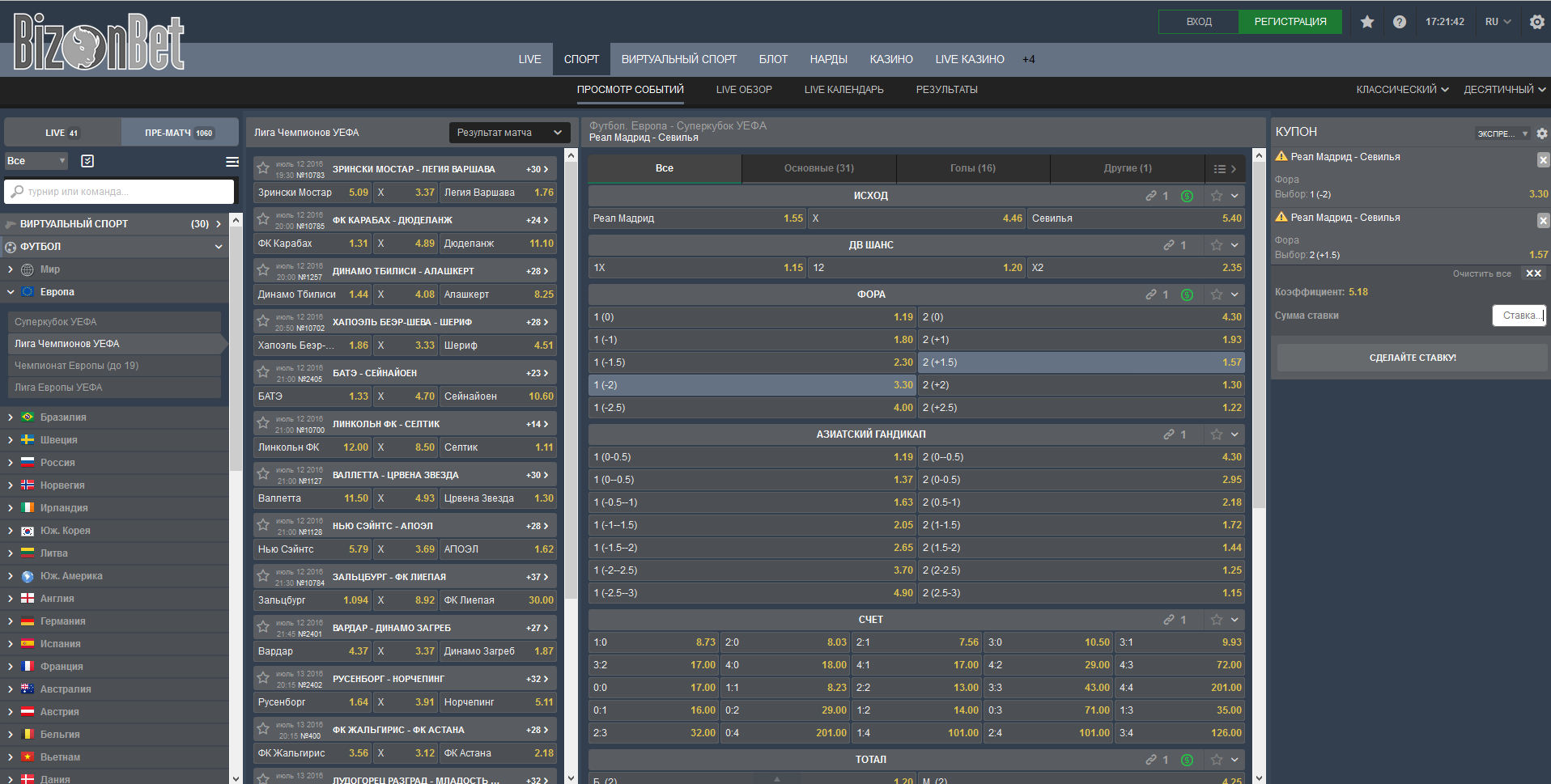Screen dimensions: 1551x784
Task: Collapse the ДВ ШАНС market section
Action: click(x=1234, y=245)
